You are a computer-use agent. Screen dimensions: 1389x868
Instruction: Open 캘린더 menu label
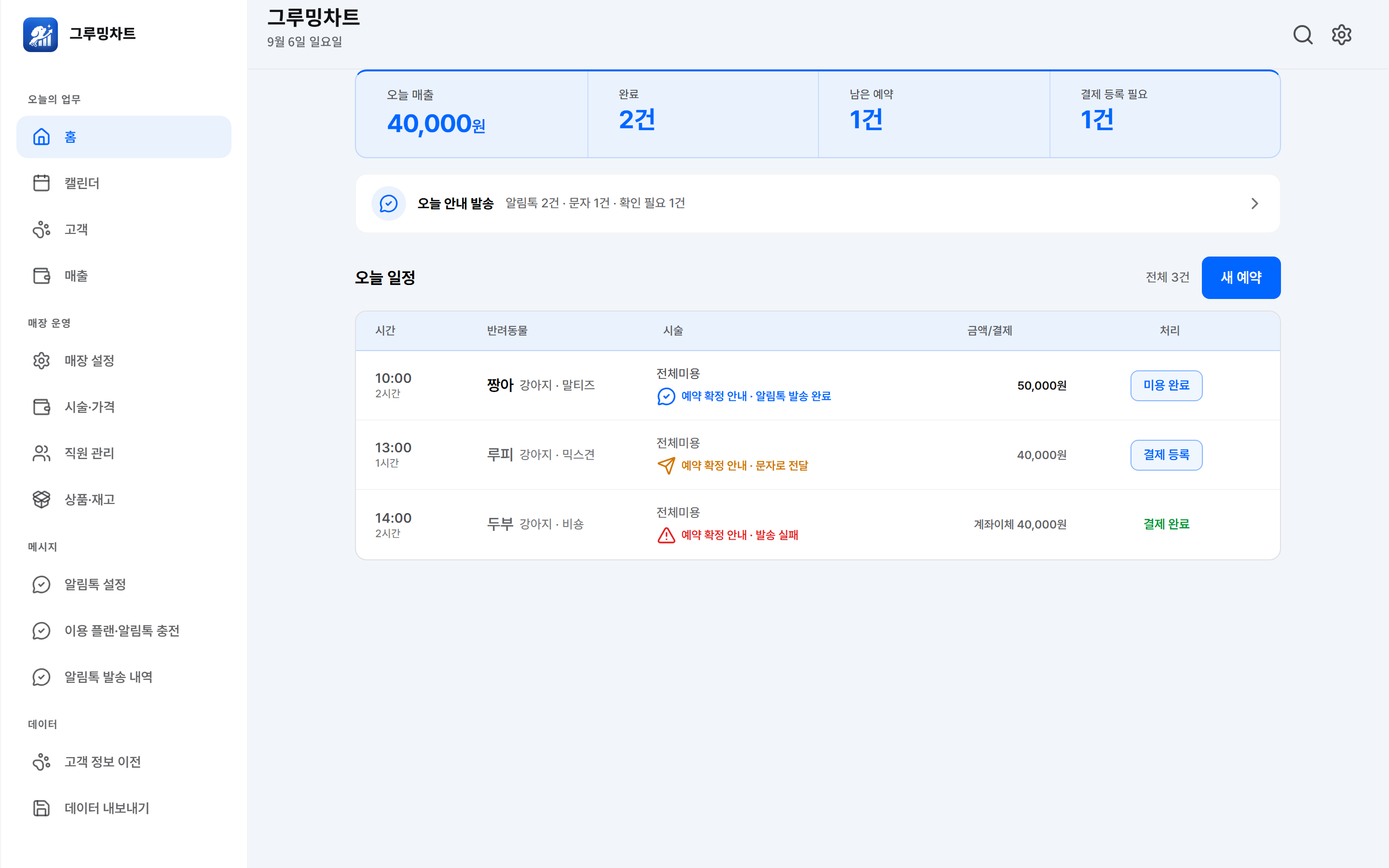point(82,183)
